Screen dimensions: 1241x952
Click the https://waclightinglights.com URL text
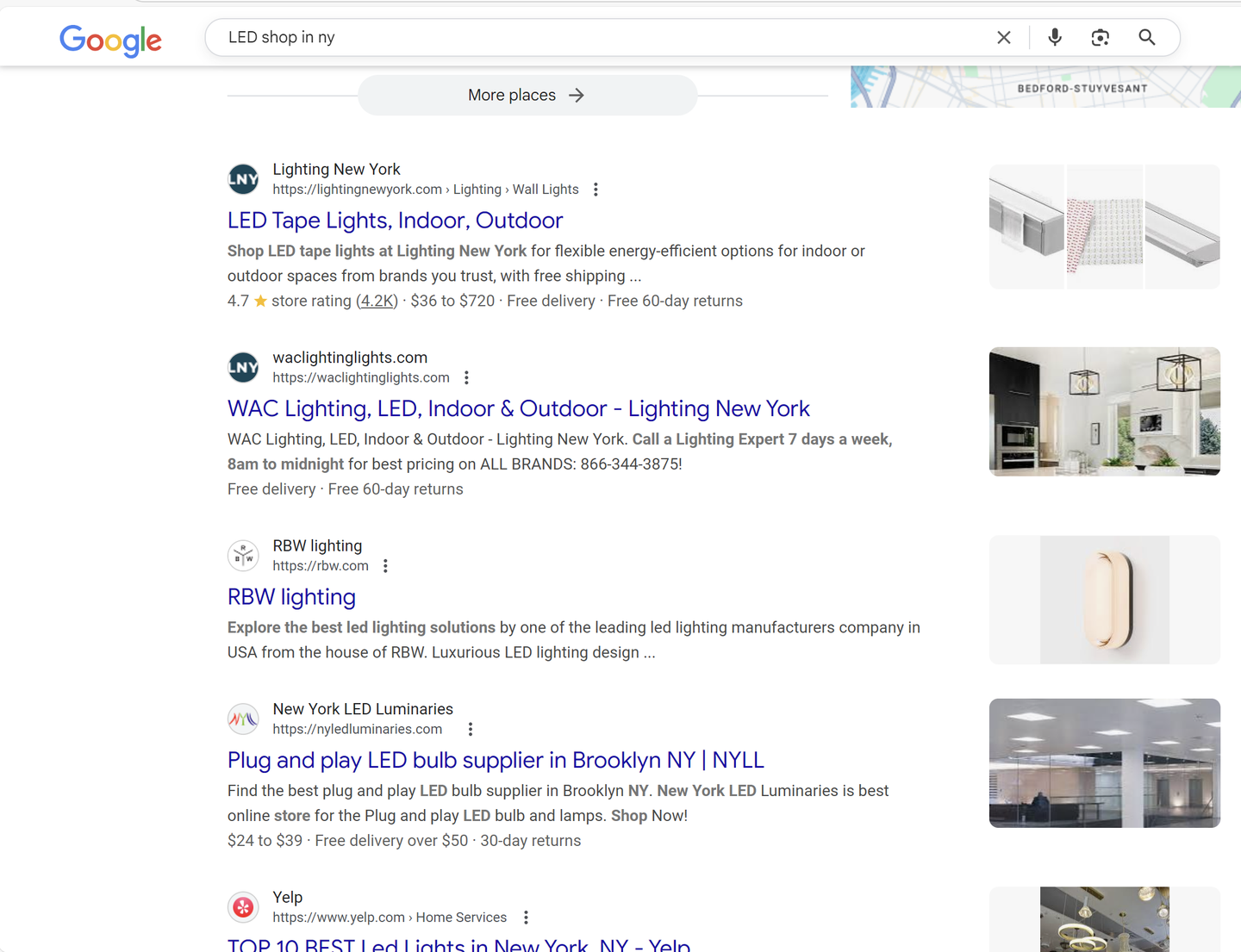(361, 377)
